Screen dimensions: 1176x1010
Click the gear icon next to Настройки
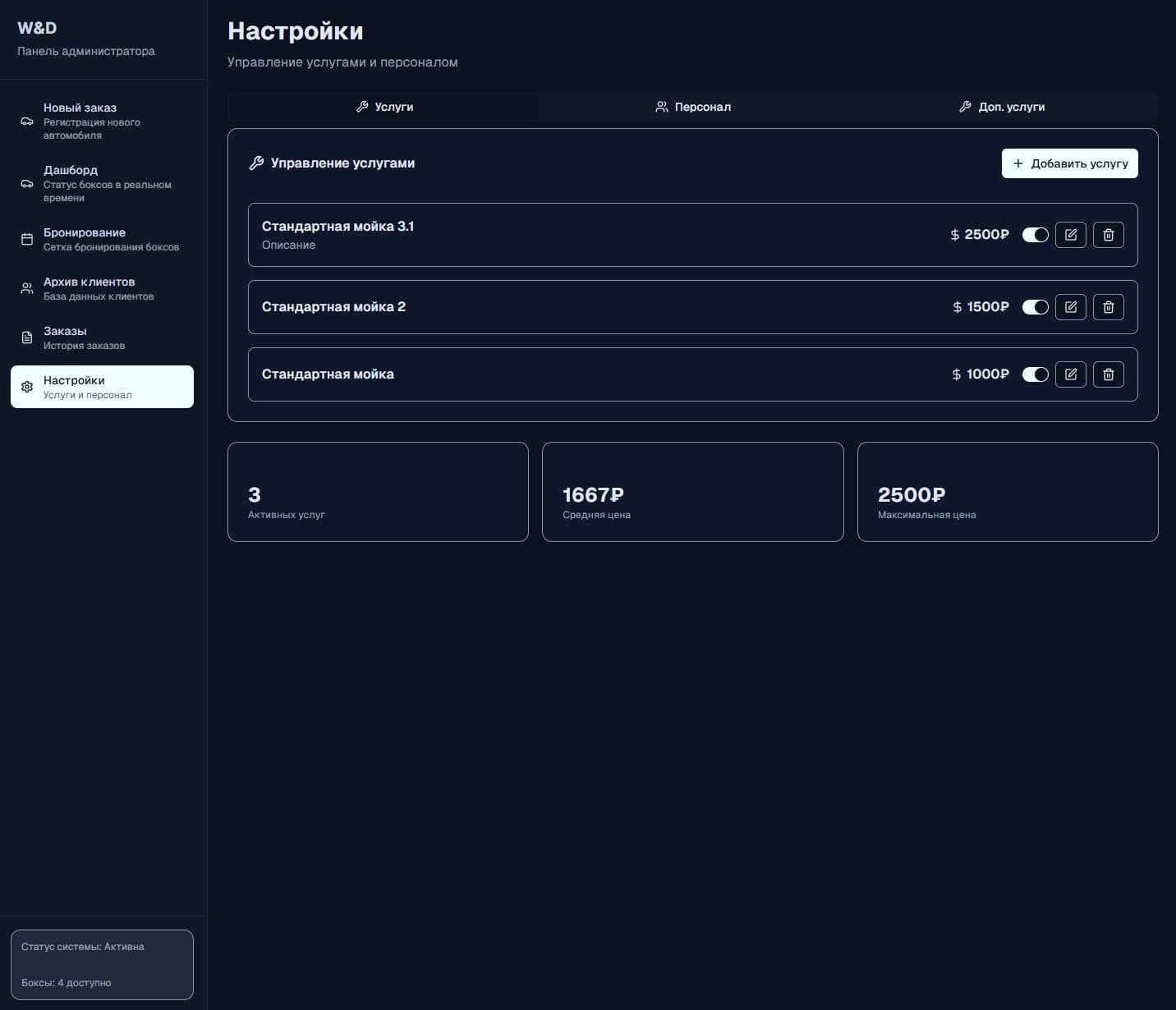tap(27, 387)
